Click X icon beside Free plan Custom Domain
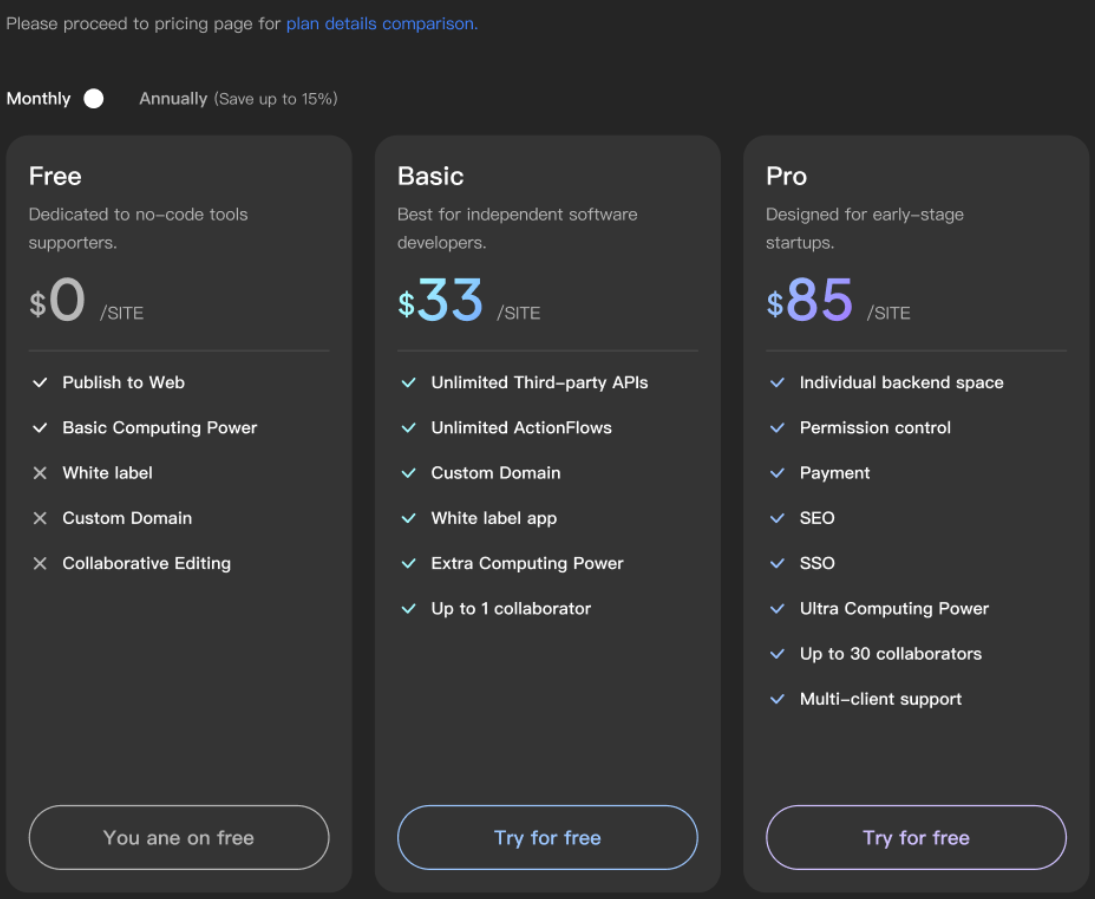The height and width of the screenshot is (899, 1095). [x=40, y=518]
